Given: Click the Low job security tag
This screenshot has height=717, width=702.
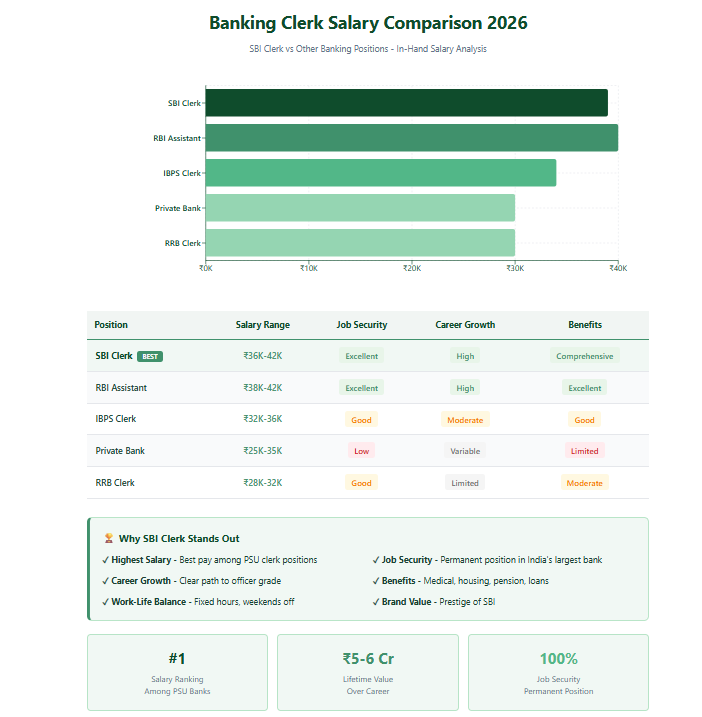Looking at the screenshot, I should coord(361,451).
